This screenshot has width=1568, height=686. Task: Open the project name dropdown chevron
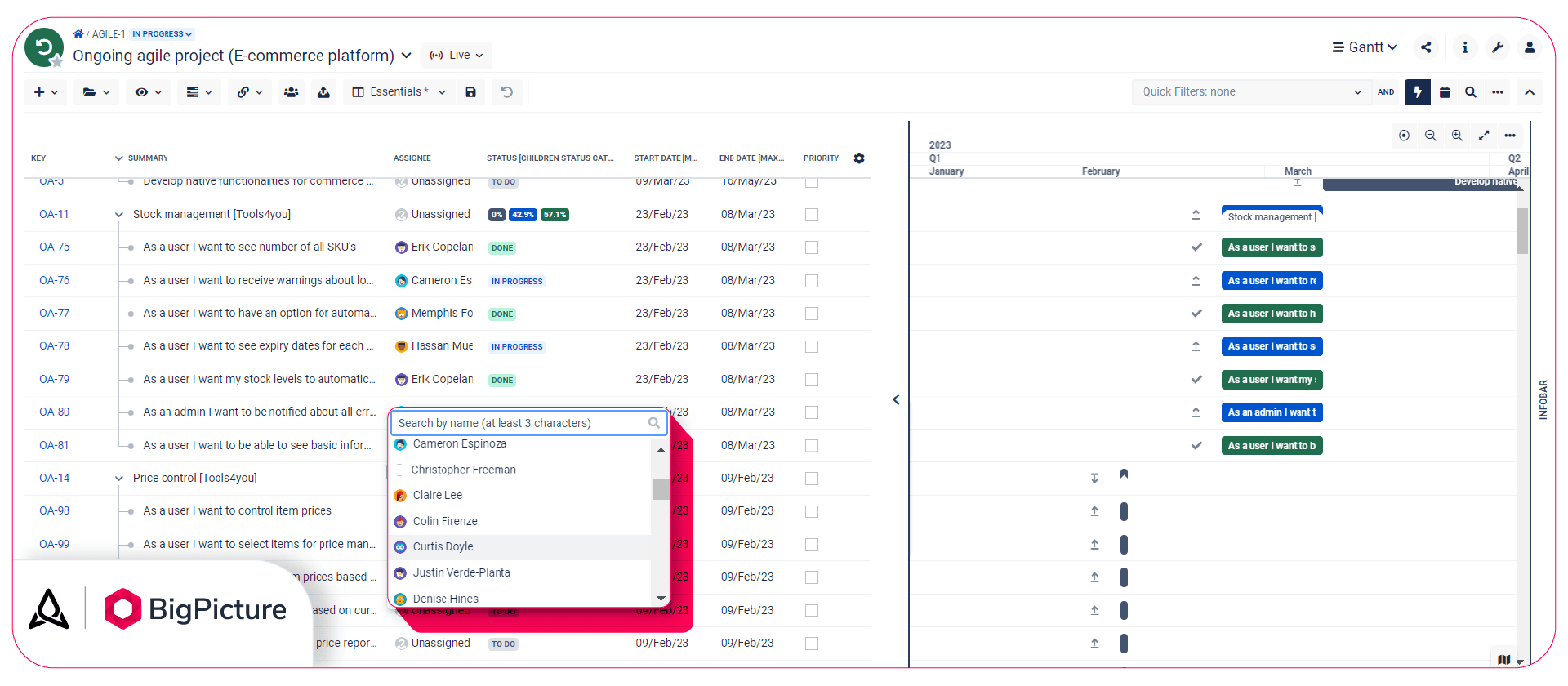pos(406,56)
